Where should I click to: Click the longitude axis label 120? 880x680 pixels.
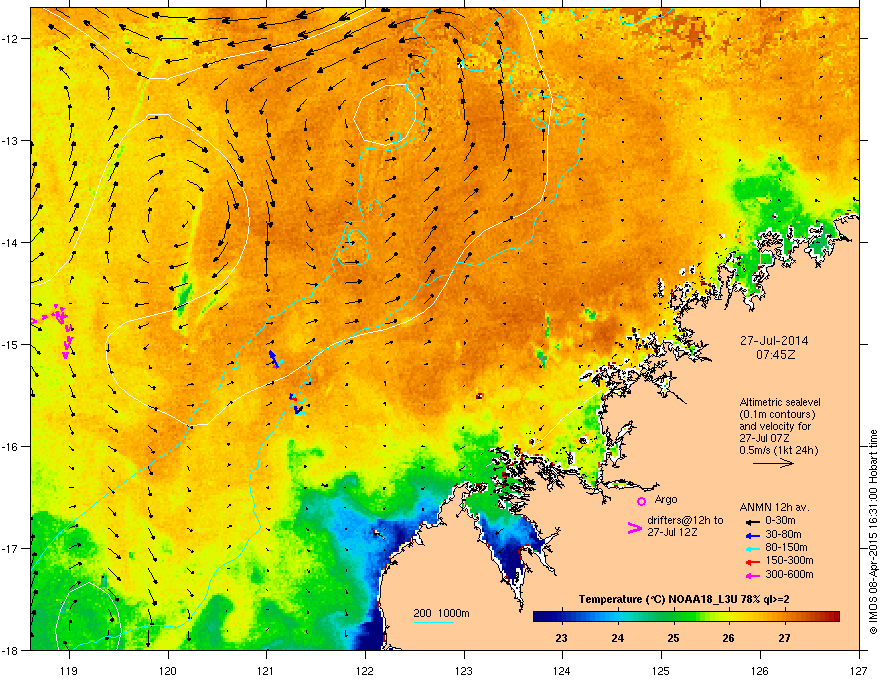click(x=168, y=670)
